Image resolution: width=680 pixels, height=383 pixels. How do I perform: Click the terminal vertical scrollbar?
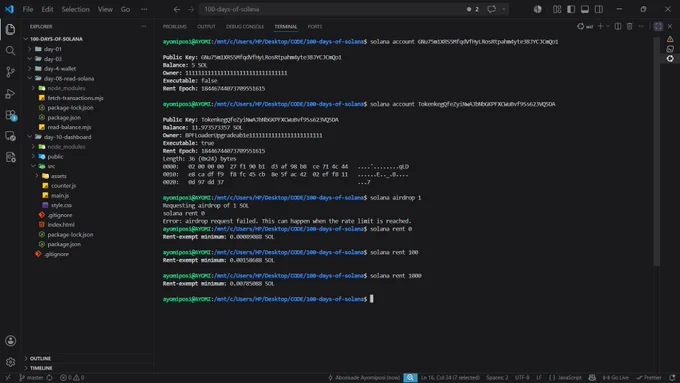[657, 152]
